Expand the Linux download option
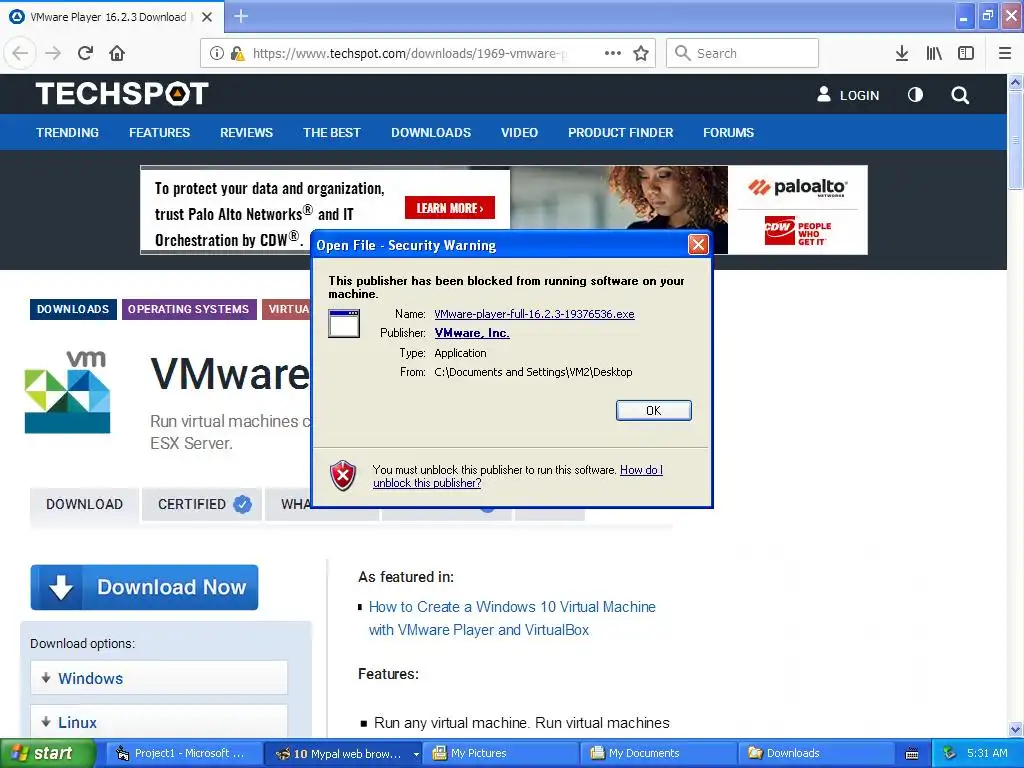 tap(159, 722)
